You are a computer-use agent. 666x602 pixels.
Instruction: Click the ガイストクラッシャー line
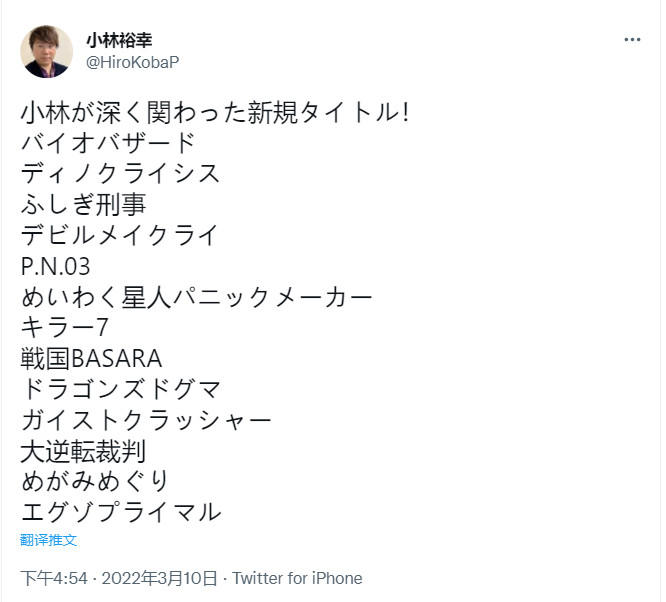pyautogui.click(x=146, y=420)
